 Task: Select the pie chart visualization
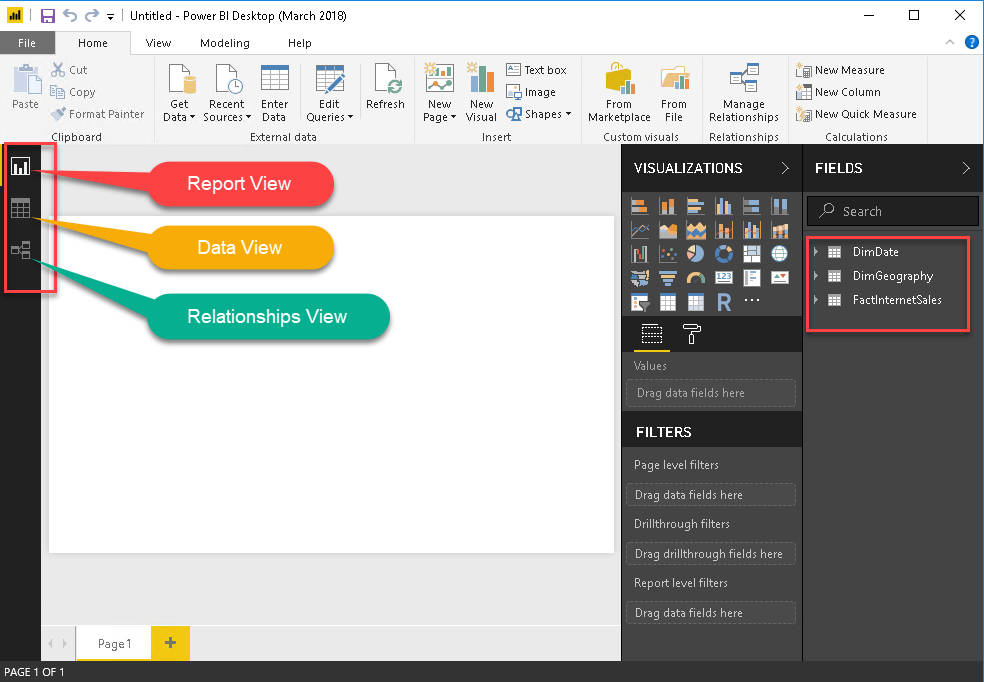[696, 254]
